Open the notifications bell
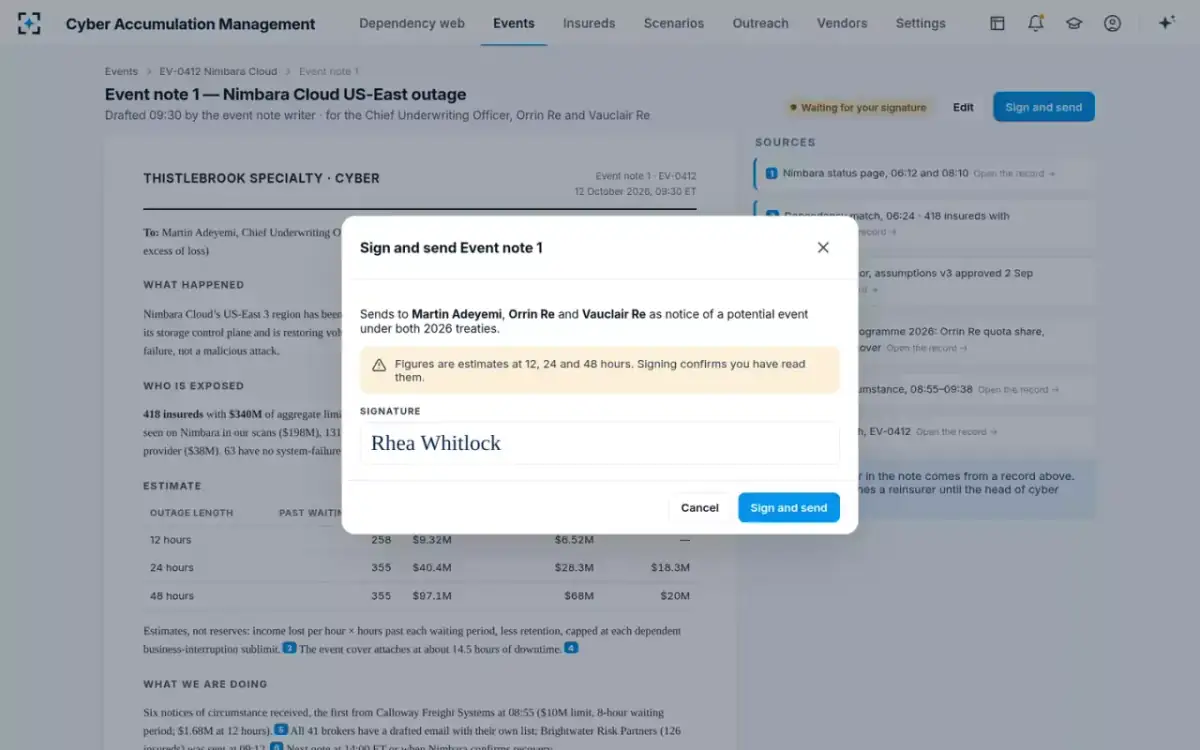 coord(1036,23)
